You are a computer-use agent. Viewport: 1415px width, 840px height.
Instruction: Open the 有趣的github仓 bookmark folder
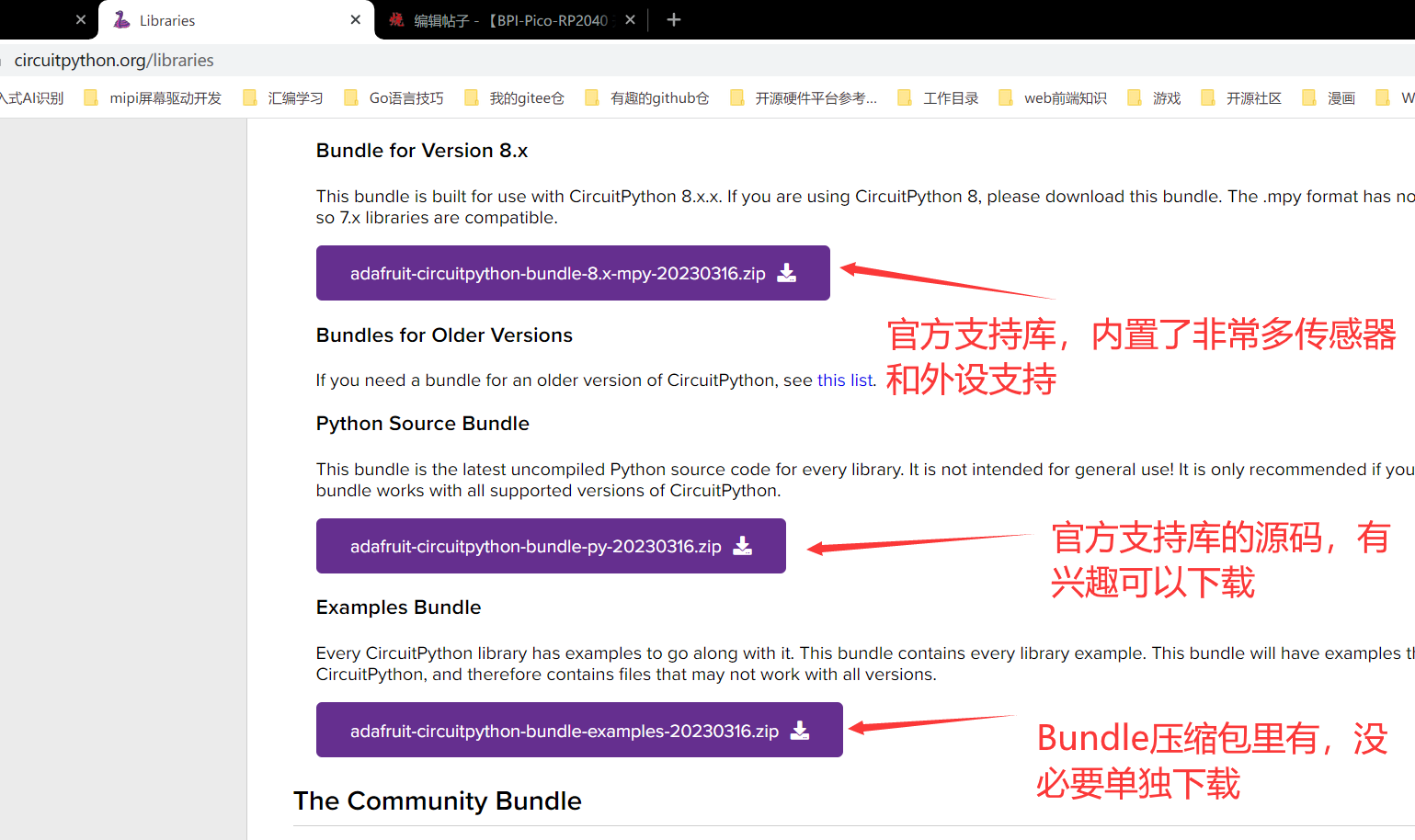[x=647, y=98]
